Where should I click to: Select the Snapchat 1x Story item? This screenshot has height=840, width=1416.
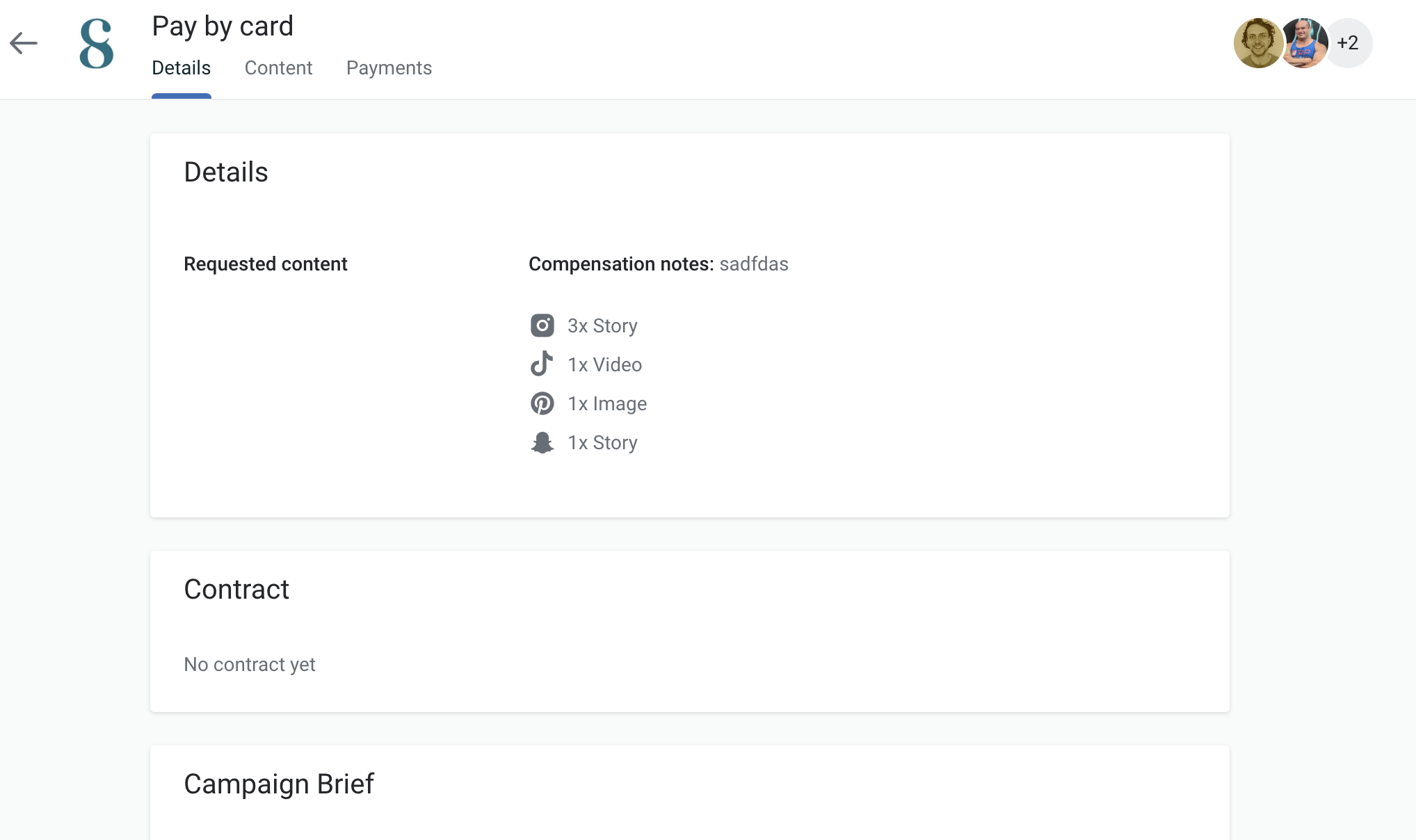pos(602,442)
